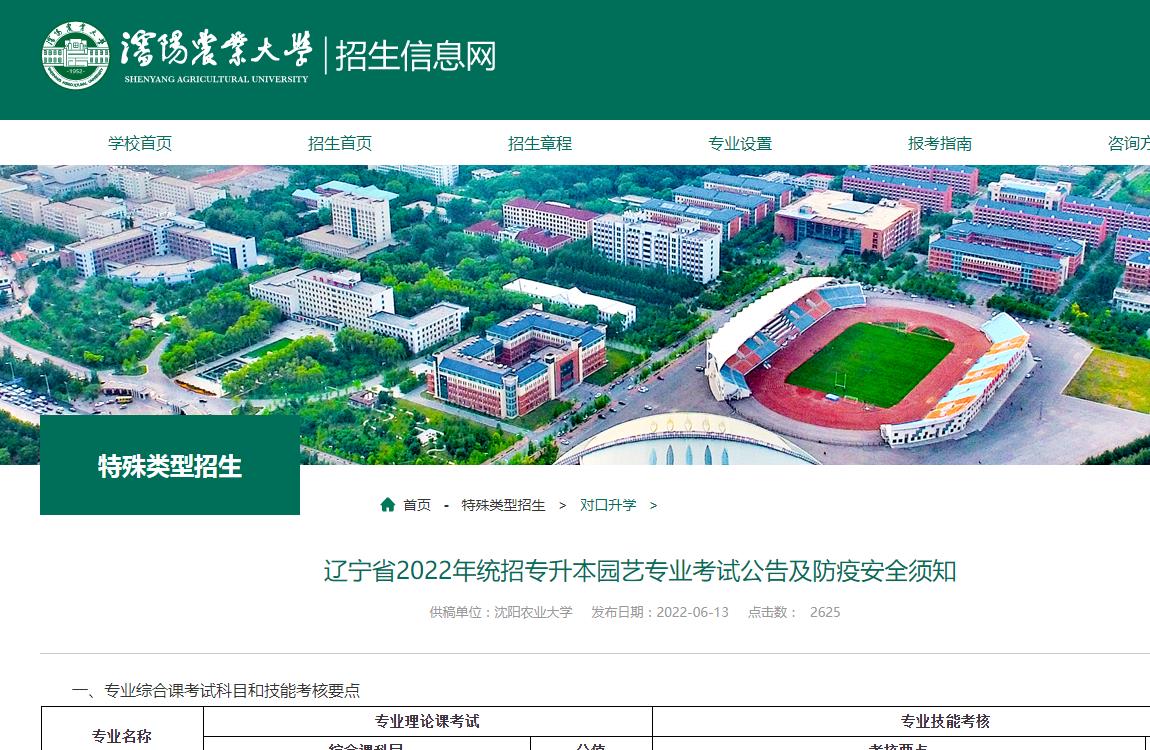Select the click count value 2625
This screenshot has height=750, width=1150.
(x=825, y=612)
